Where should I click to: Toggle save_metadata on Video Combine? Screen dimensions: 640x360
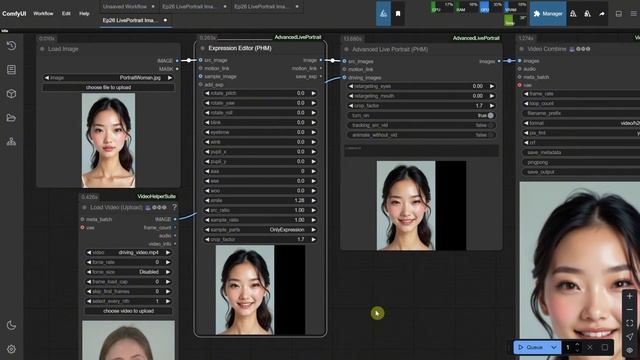581,152
